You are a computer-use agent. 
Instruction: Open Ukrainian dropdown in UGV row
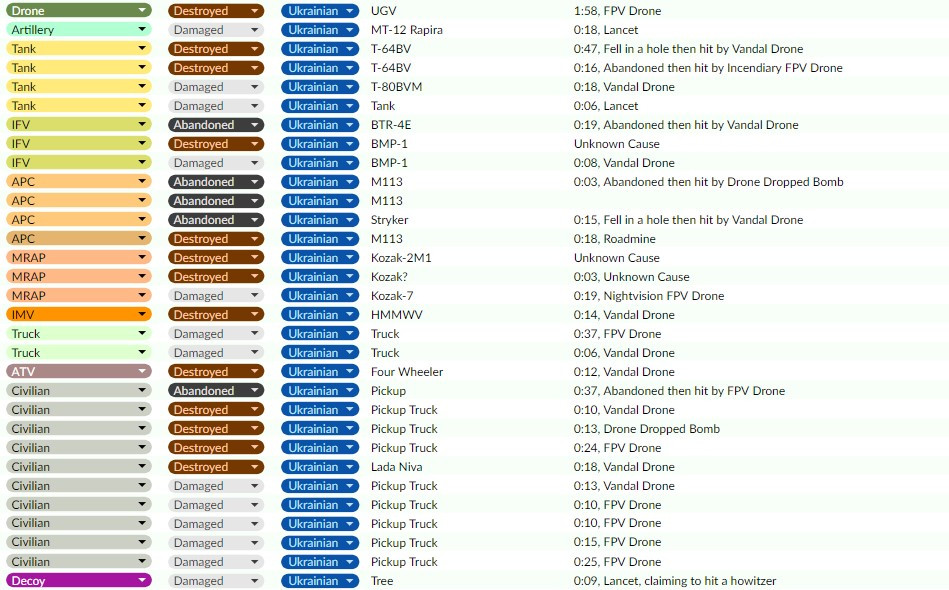[320, 10]
